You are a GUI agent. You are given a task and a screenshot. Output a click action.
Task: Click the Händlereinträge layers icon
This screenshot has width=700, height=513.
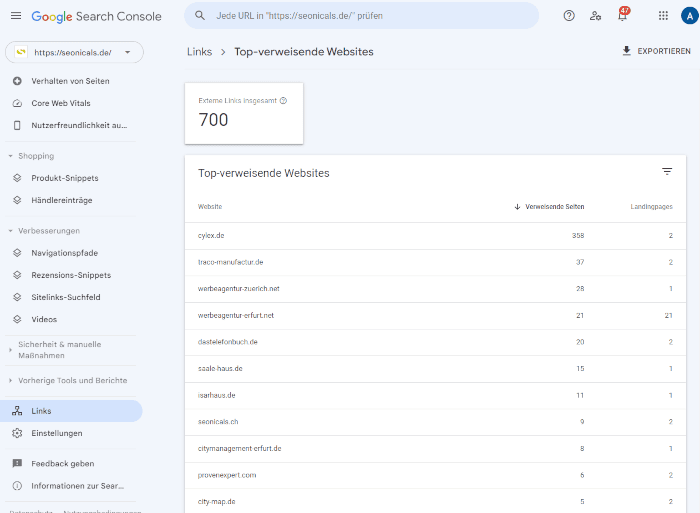click(17, 200)
